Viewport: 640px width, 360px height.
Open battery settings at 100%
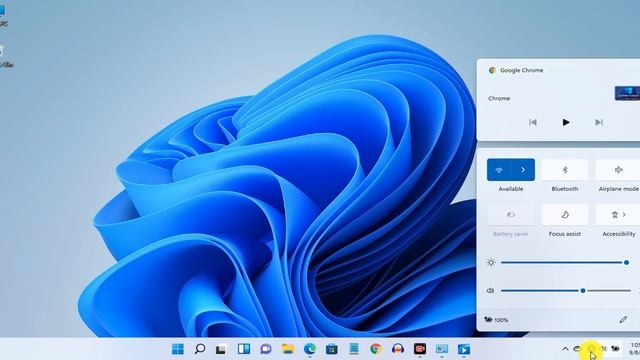pos(496,320)
